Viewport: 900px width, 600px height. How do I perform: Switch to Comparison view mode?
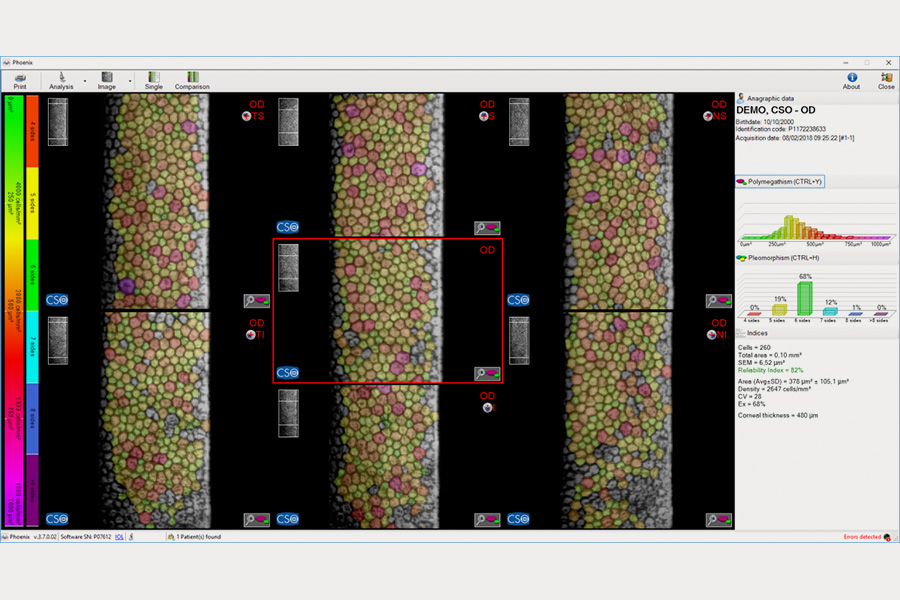pos(192,80)
